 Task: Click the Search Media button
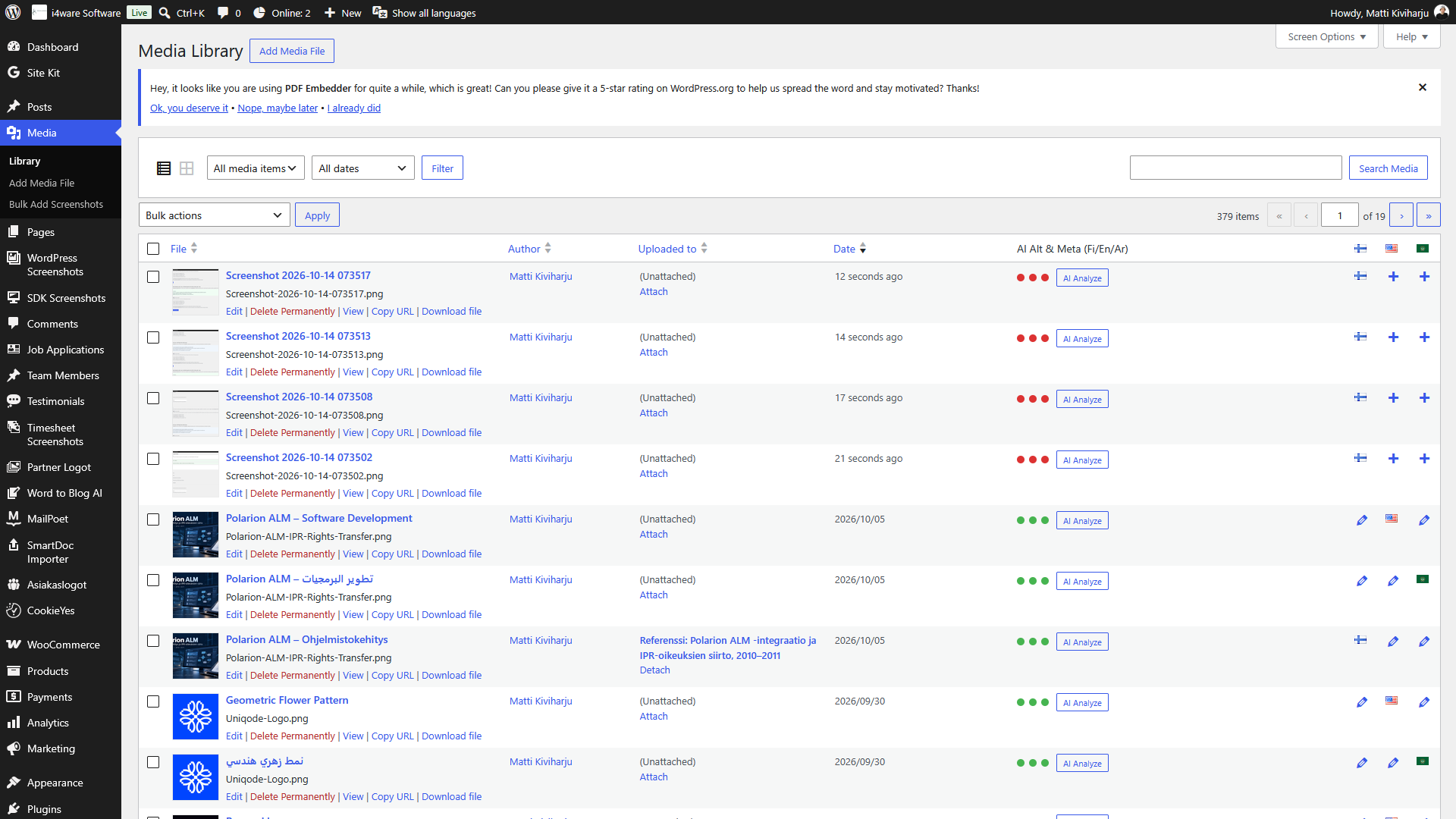1388,168
